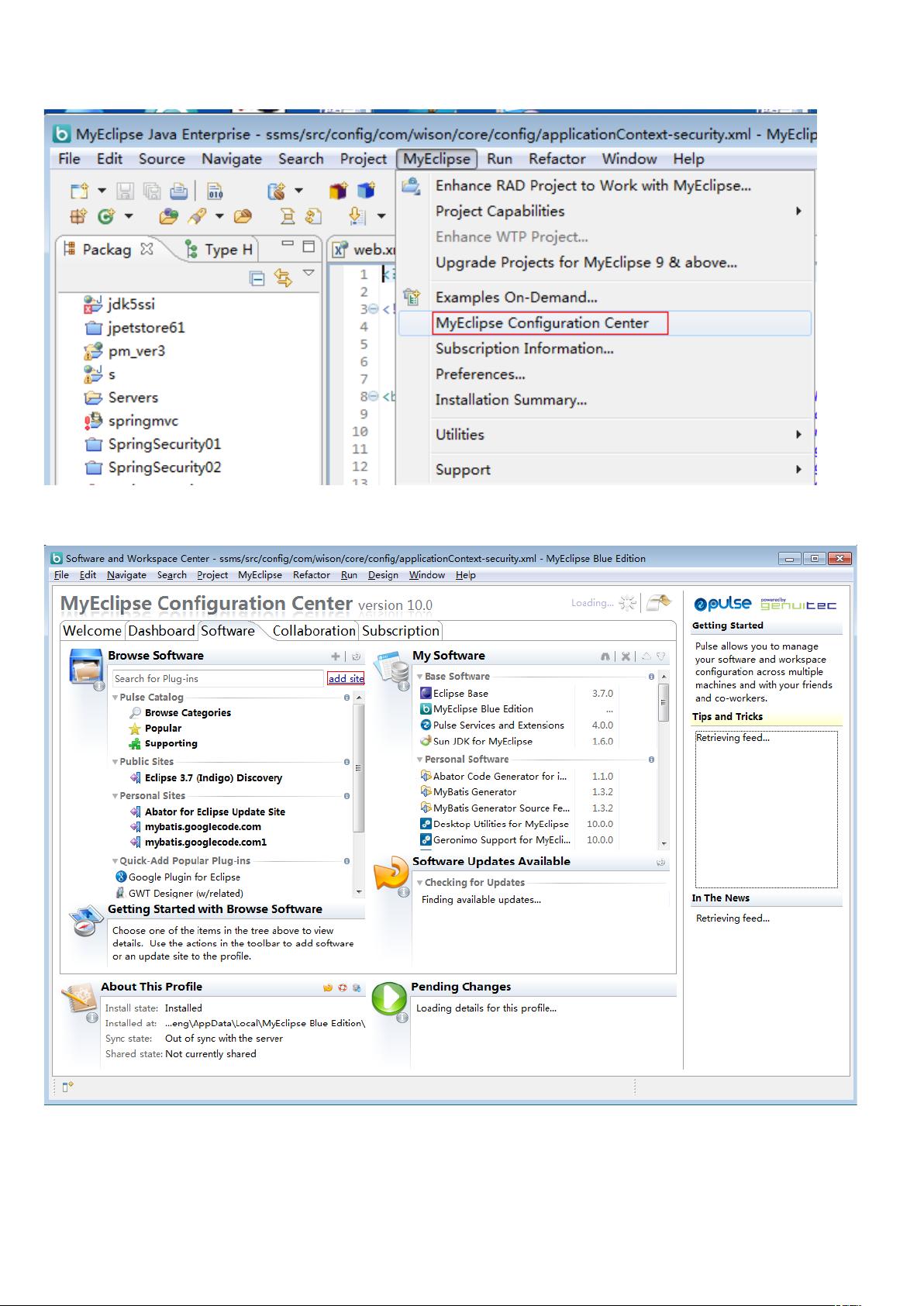Click the My Software database icon

(x=392, y=669)
